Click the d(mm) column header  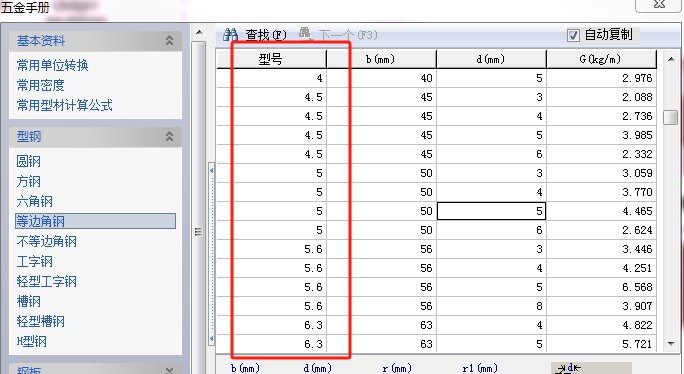point(491,59)
